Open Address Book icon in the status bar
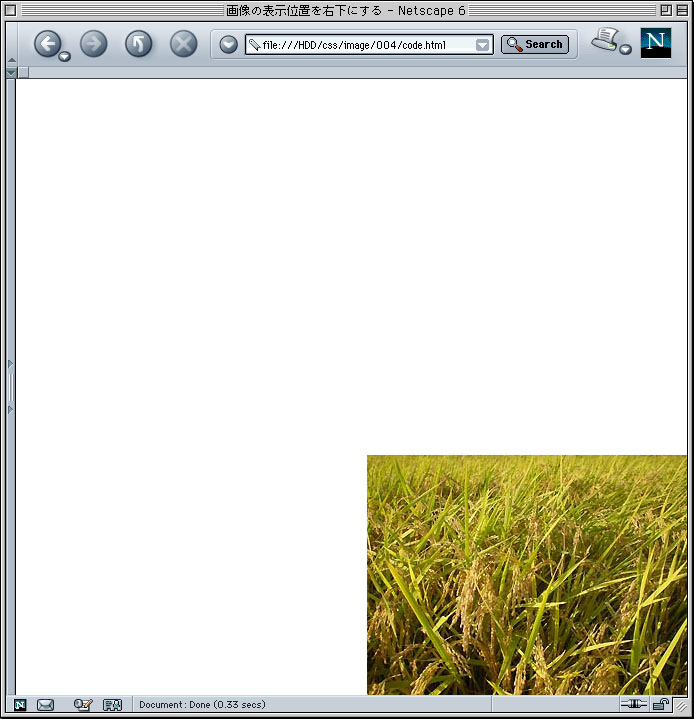The image size is (694, 719). (x=112, y=705)
